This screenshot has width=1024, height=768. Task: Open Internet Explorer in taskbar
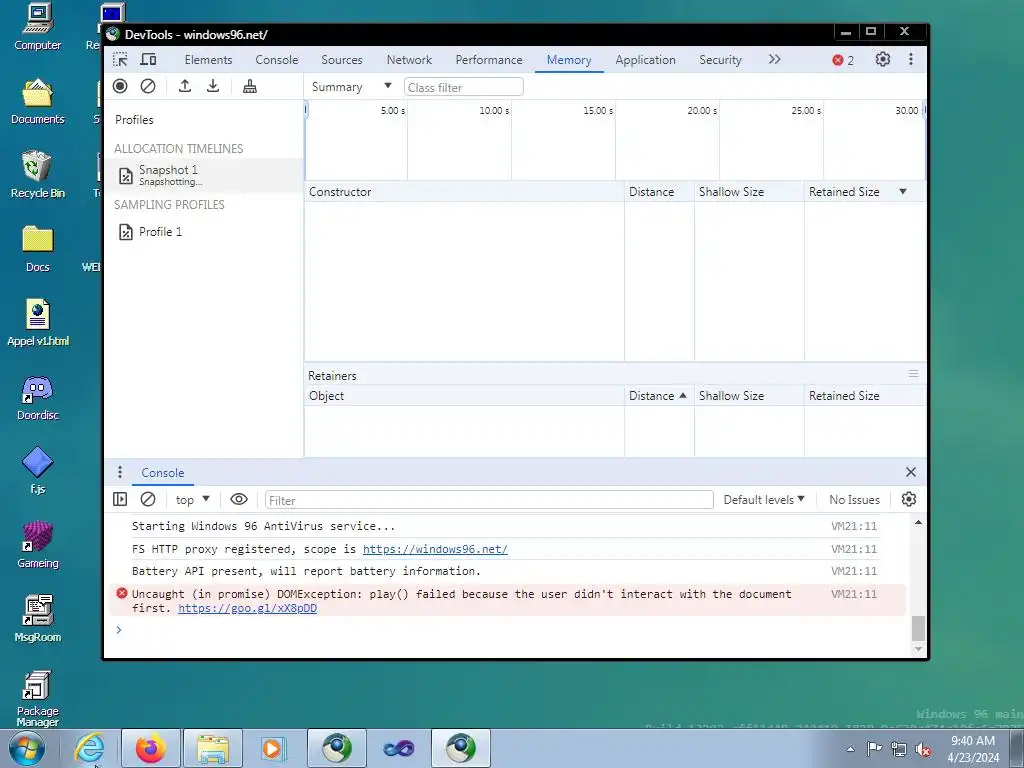pos(89,748)
